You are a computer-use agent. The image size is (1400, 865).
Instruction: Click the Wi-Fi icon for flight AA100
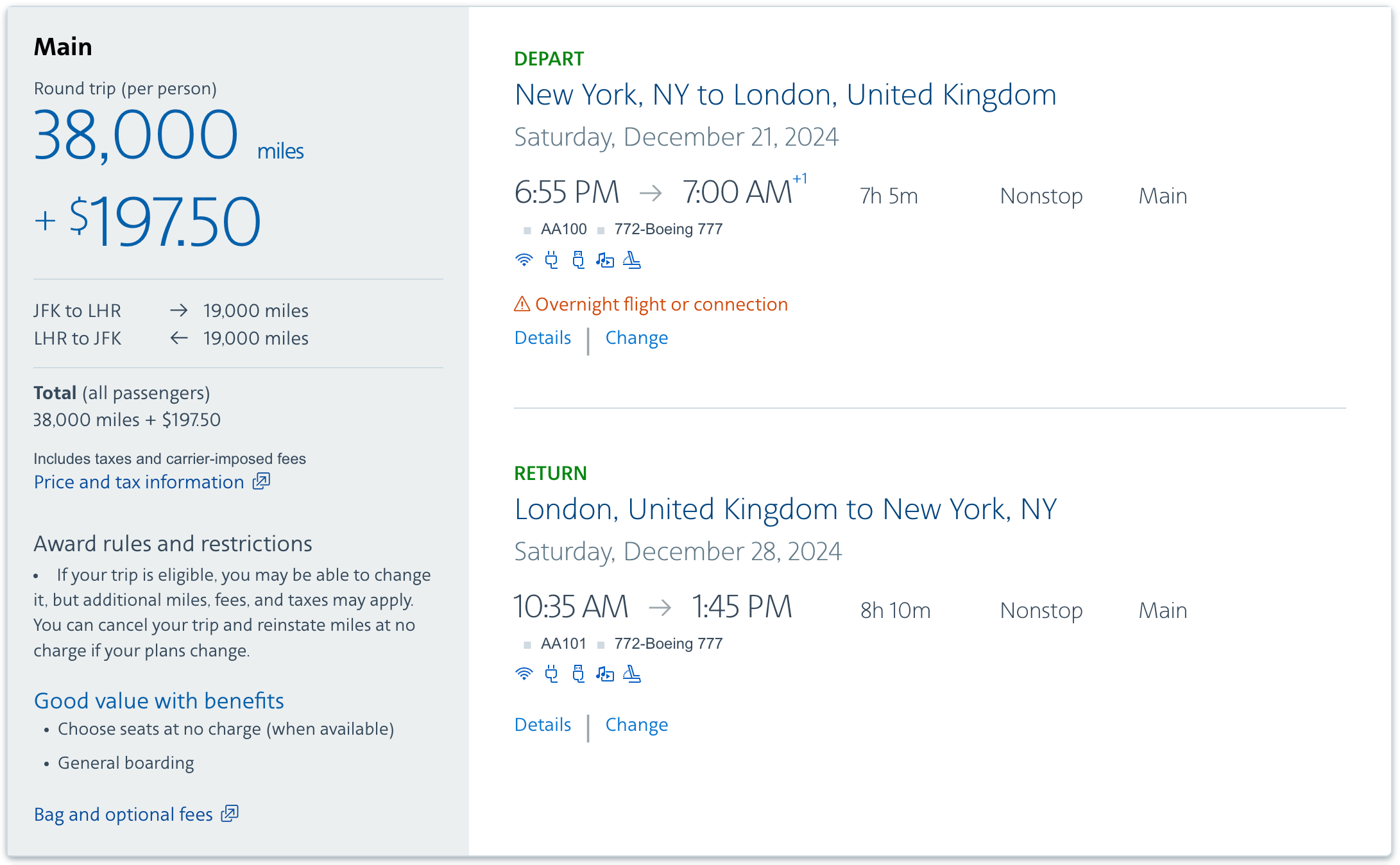pos(524,260)
